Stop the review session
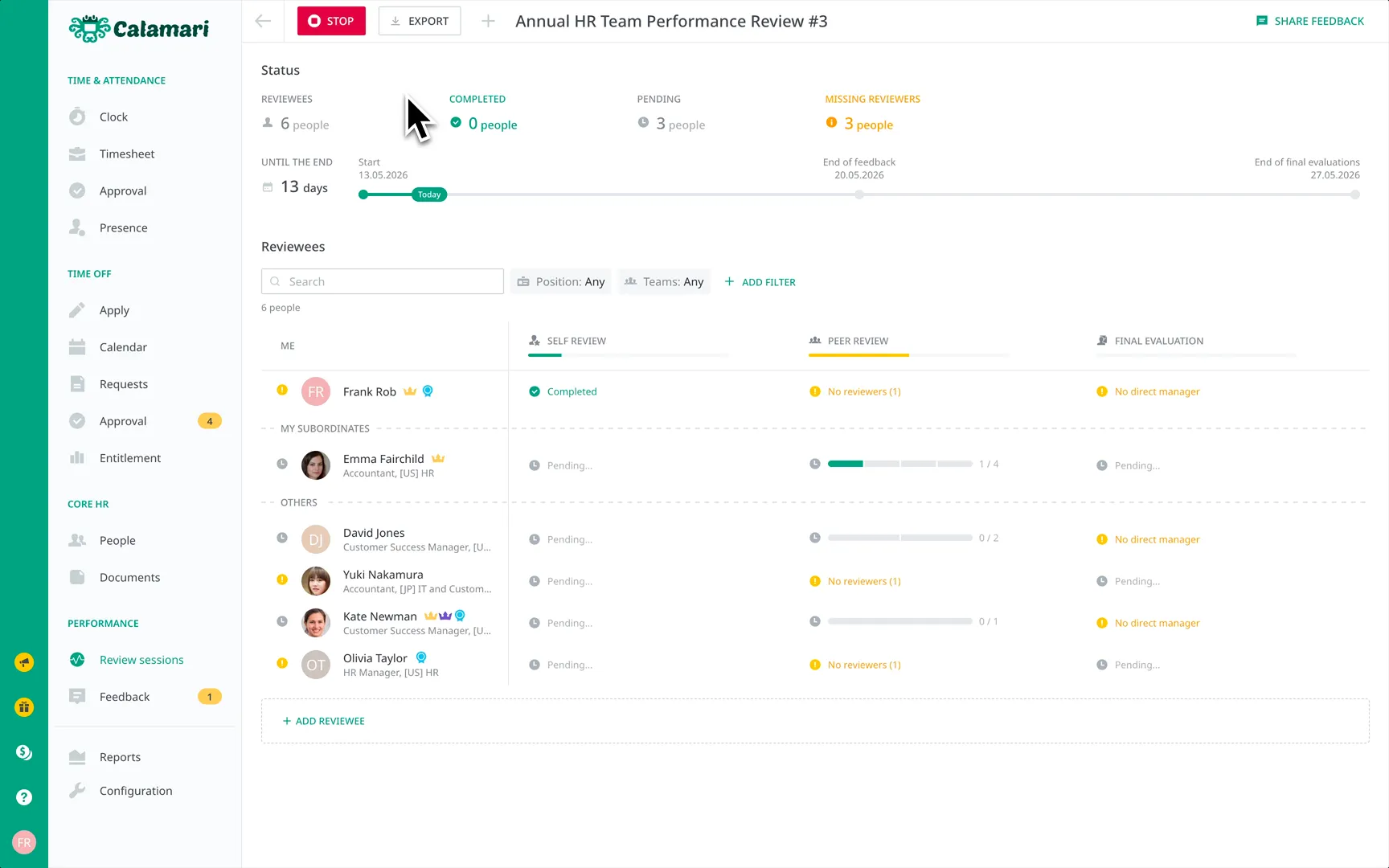 tap(331, 21)
